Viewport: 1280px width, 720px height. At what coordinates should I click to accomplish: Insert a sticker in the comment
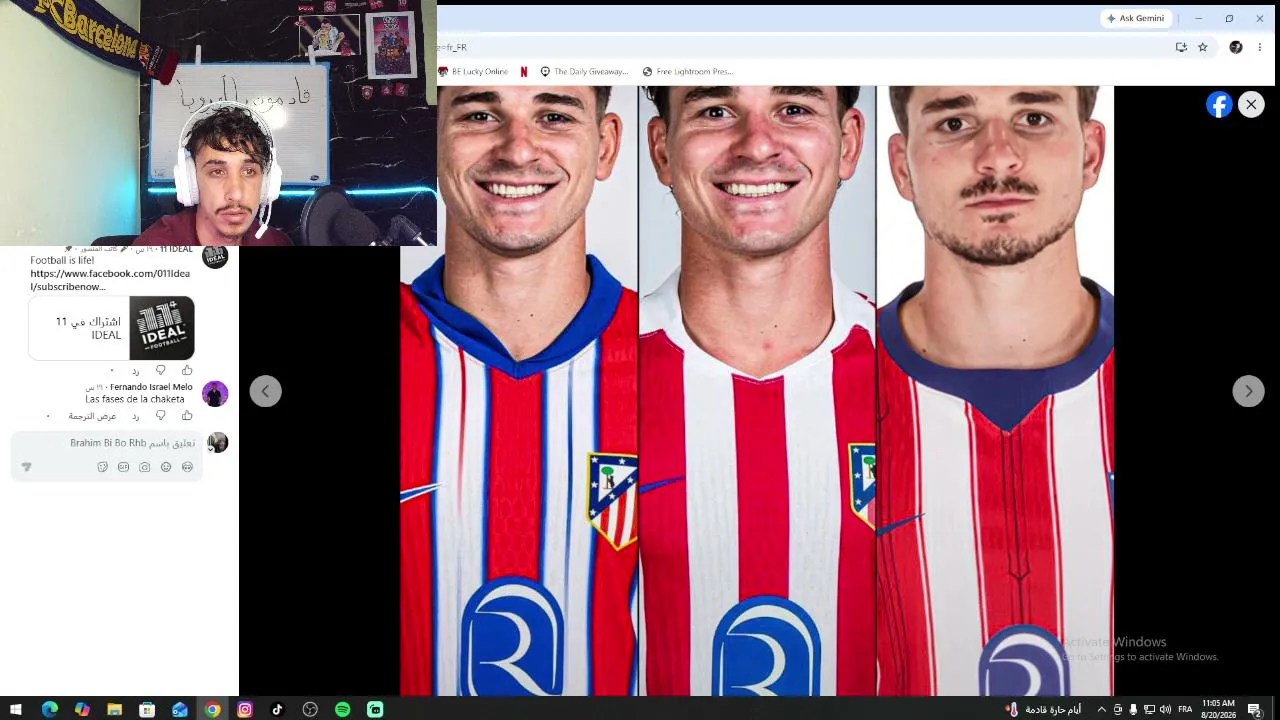[103, 467]
